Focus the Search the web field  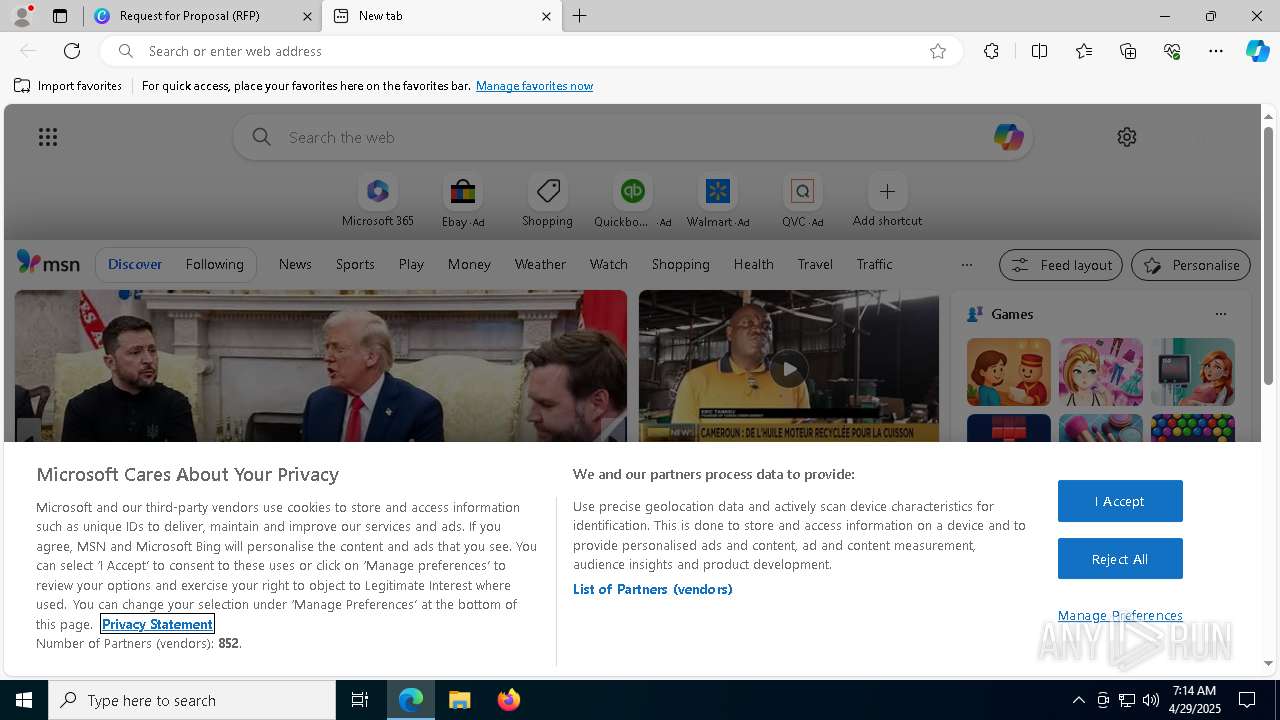(633, 137)
